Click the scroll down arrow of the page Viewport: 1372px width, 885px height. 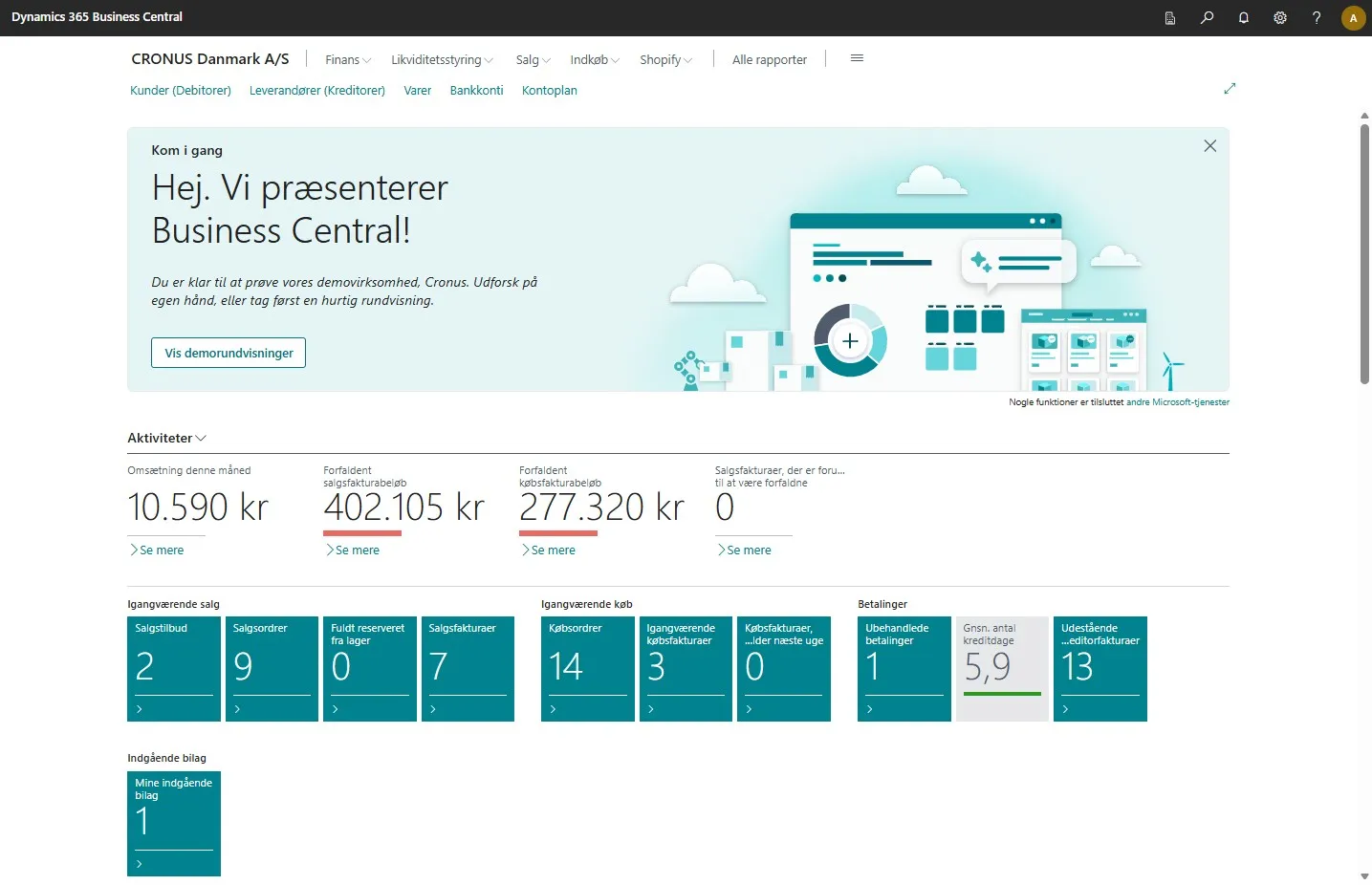point(1364,876)
